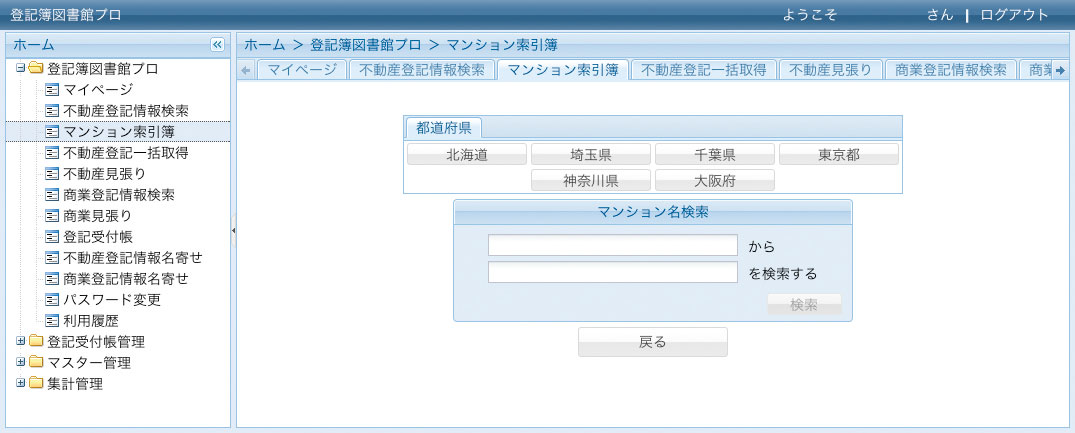The image size is (1075, 433).
Task: Switch to the マンション索引簿 tab
Action: 564,69
